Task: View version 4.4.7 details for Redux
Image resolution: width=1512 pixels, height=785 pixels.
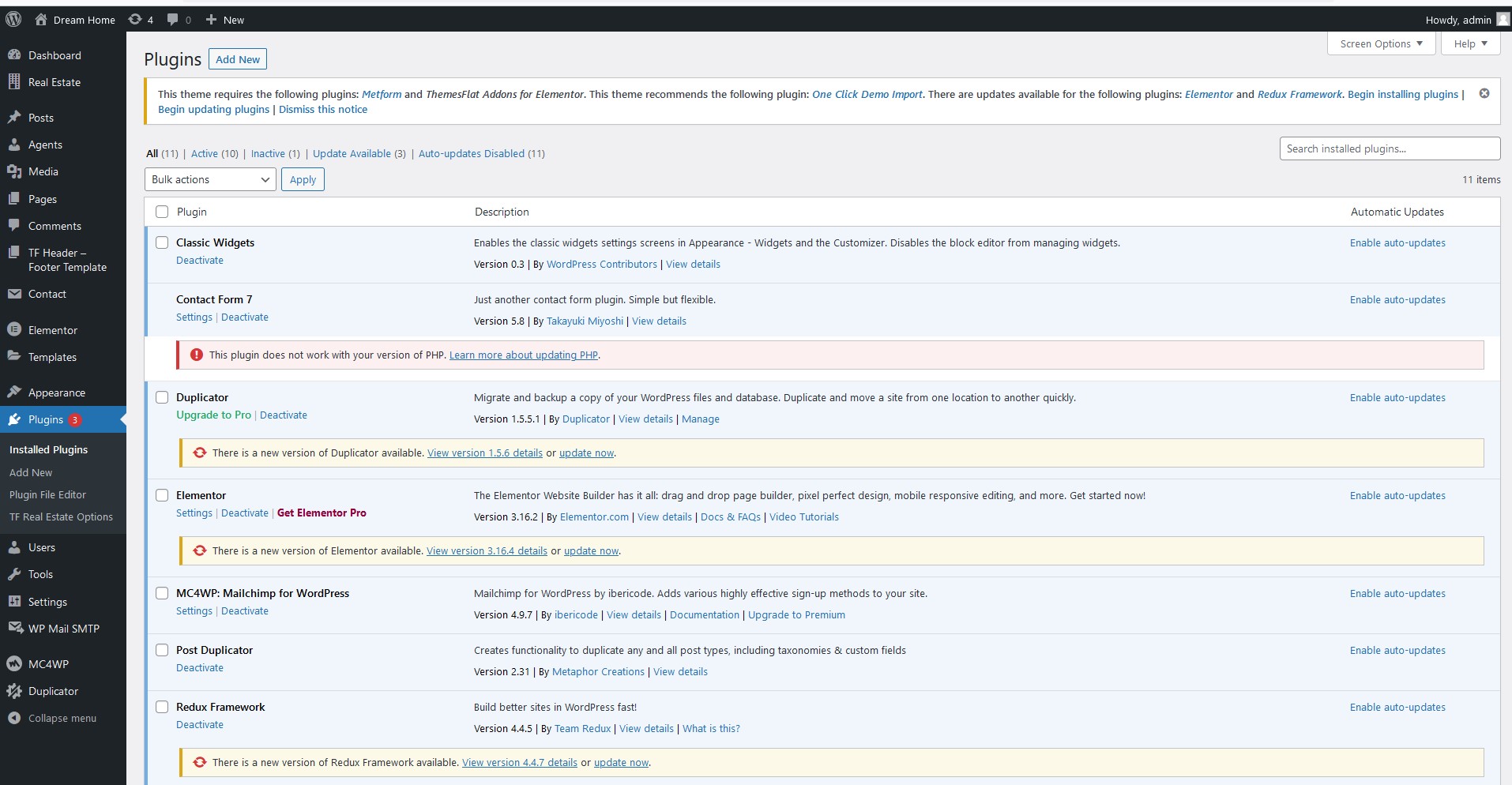Action: click(520, 763)
